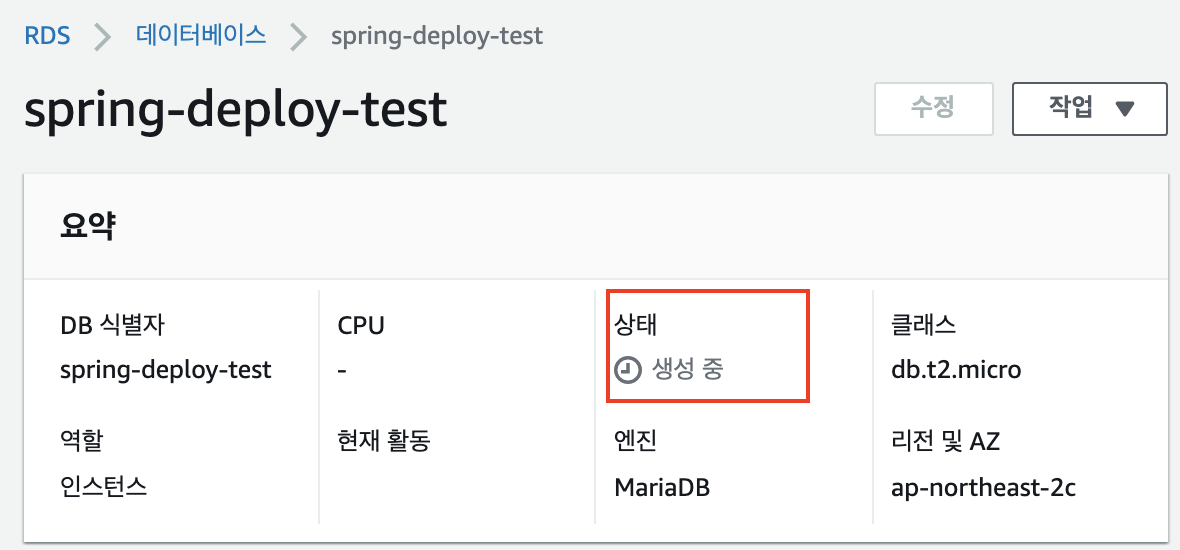This screenshot has height=550, width=1180.
Task: Click spring-deploy-test breadcrumb text
Action: [437, 36]
